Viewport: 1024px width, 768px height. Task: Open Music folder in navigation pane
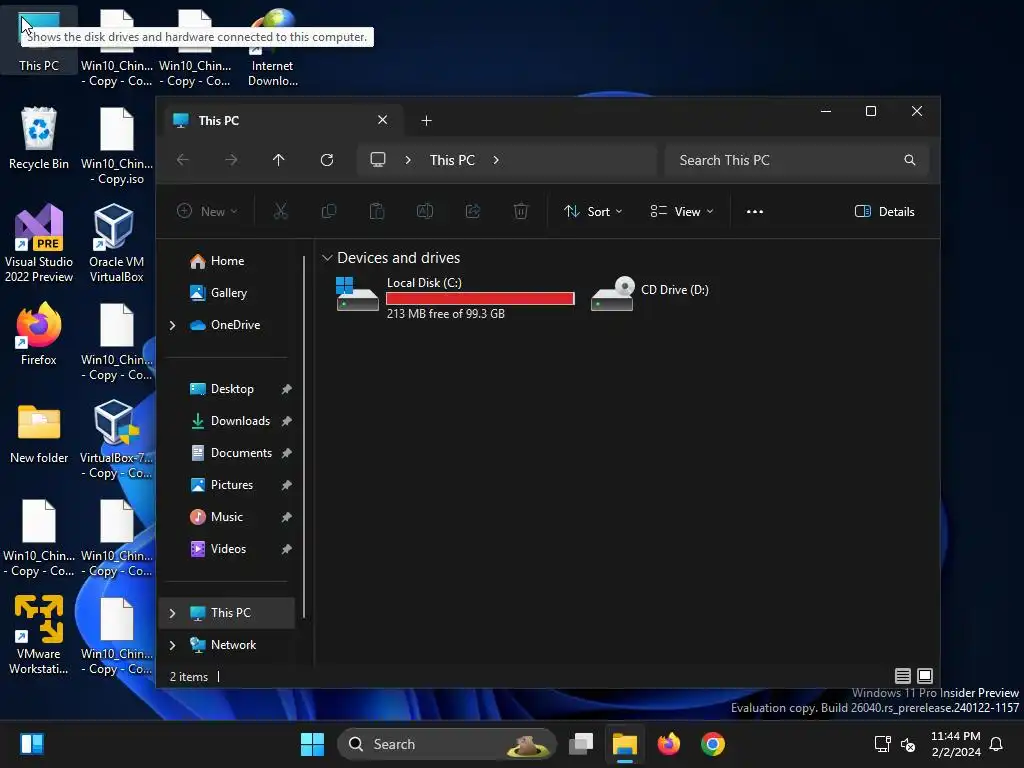226,517
